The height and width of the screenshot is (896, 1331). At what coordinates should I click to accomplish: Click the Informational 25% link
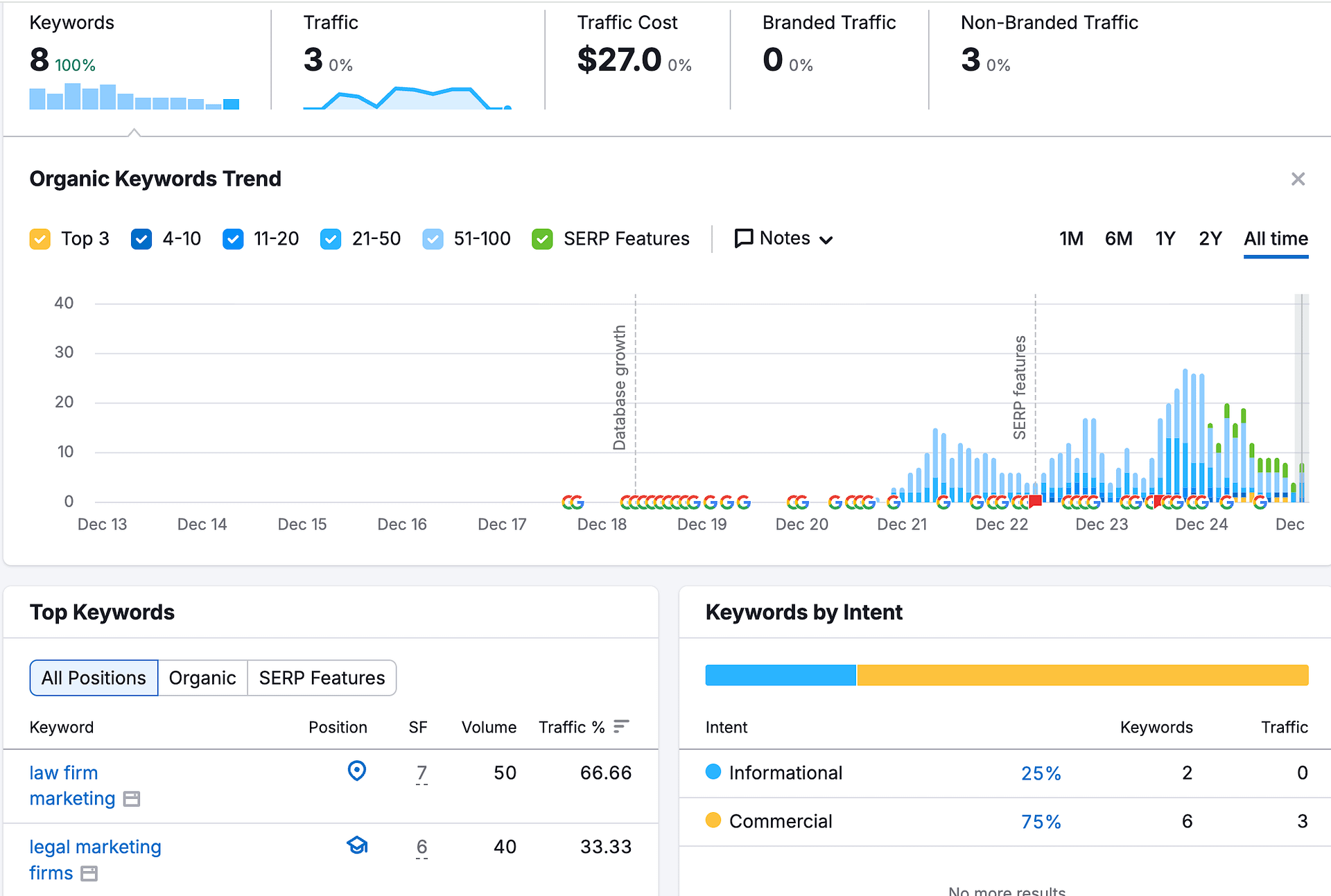1041,773
